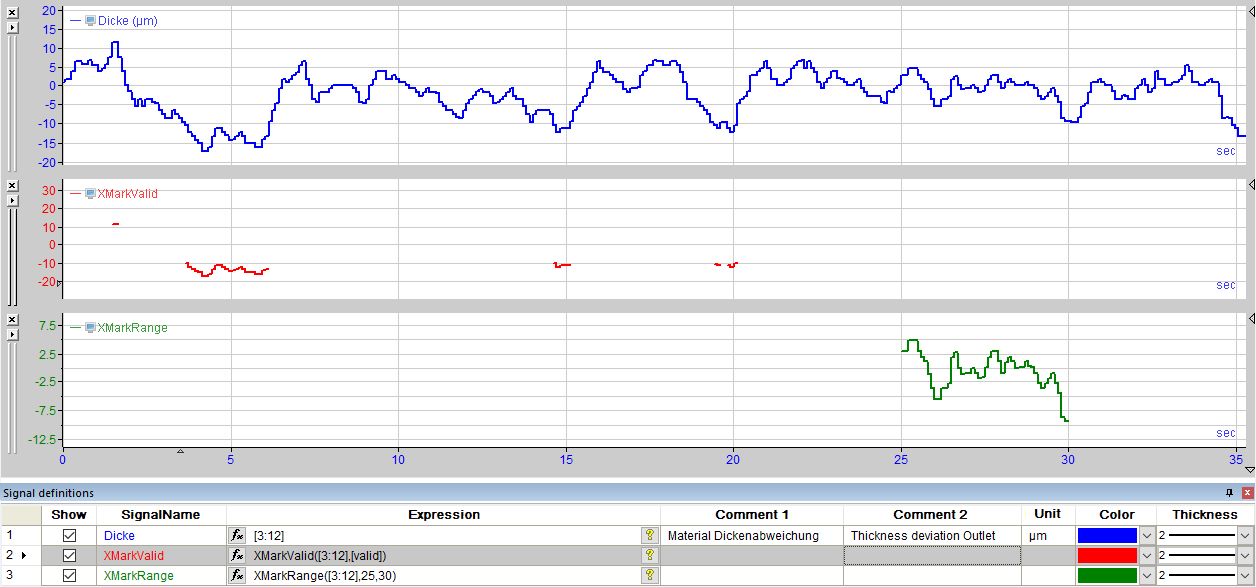The height and width of the screenshot is (587, 1256).
Task: Click the green color swatch for XMarkRange
Action: point(1107,575)
